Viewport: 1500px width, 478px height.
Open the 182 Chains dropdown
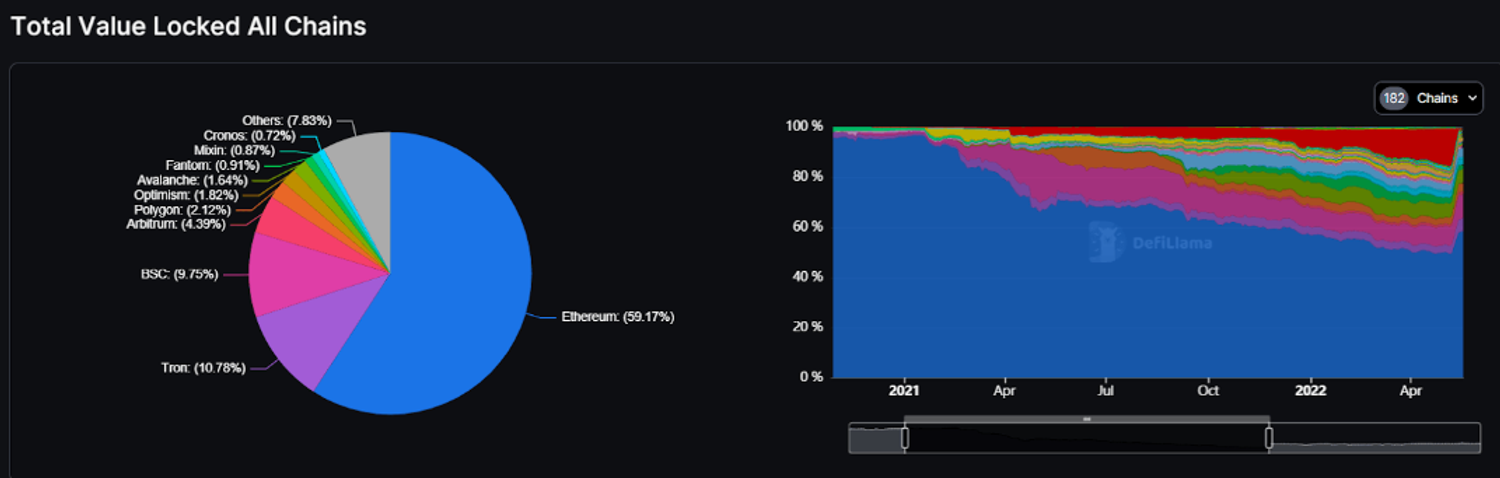point(1428,98)
